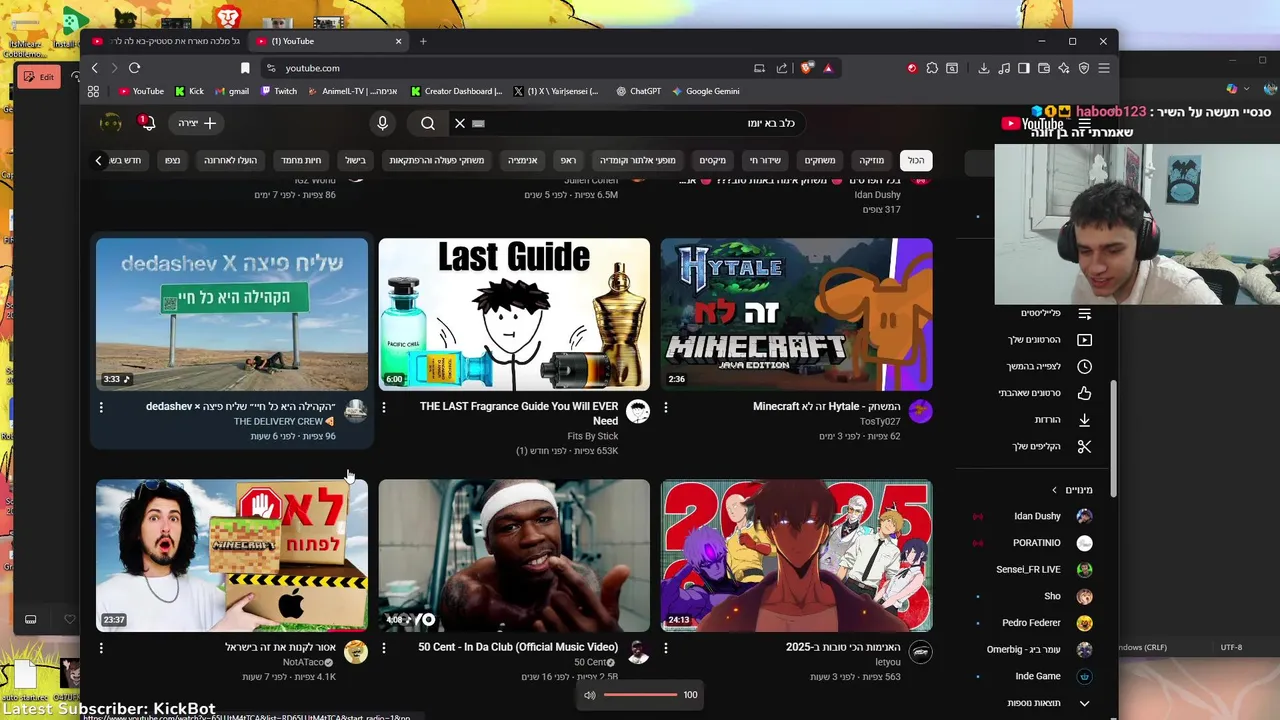The image size is (1280, 720).
Task: Open the Brave wallet icon
Action: coord(1044,68)
